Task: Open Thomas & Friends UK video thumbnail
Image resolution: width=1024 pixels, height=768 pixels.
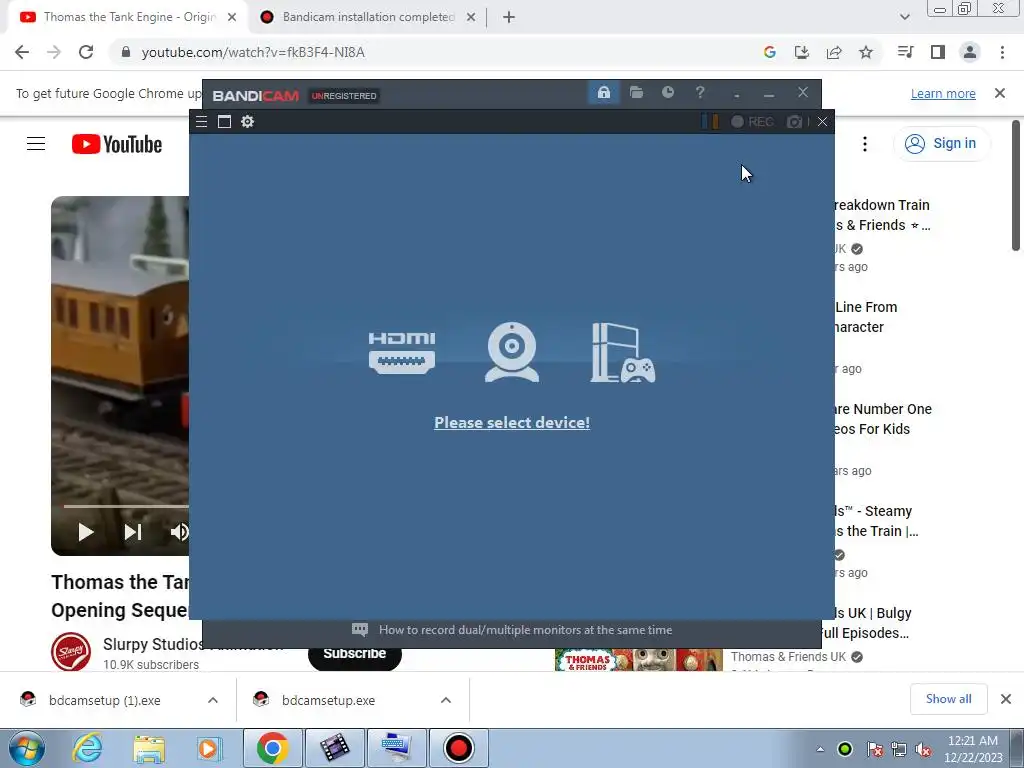Action: tap(639, 660)
